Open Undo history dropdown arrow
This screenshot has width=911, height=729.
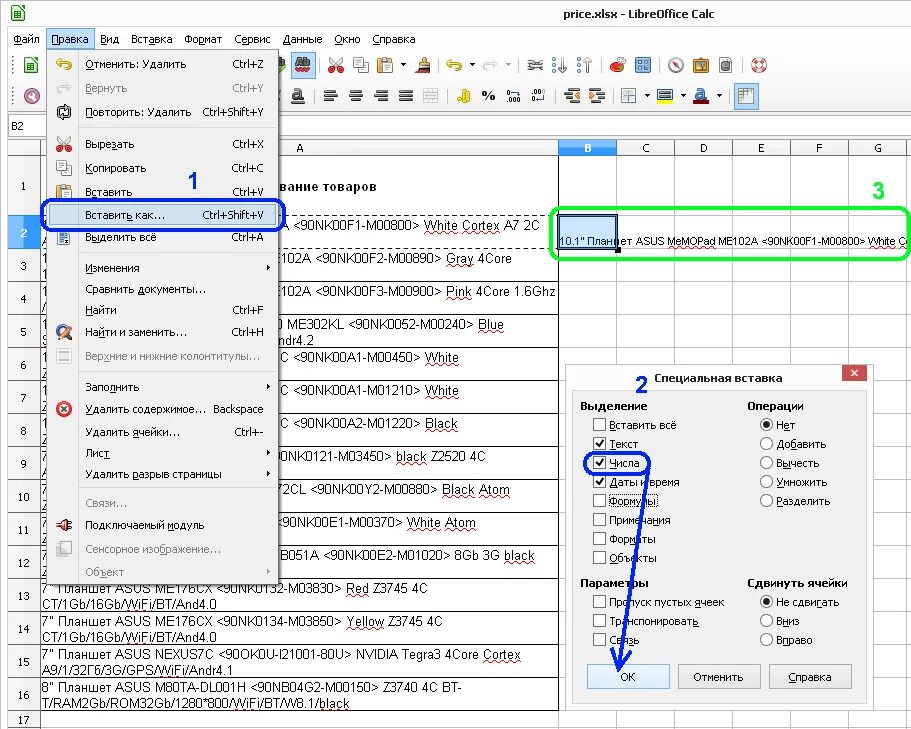(472, 65)
